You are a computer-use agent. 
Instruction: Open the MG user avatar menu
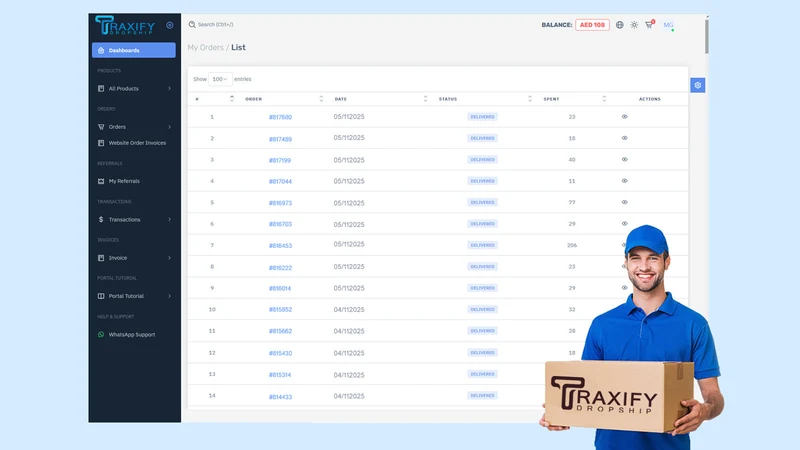coord(668,24)
